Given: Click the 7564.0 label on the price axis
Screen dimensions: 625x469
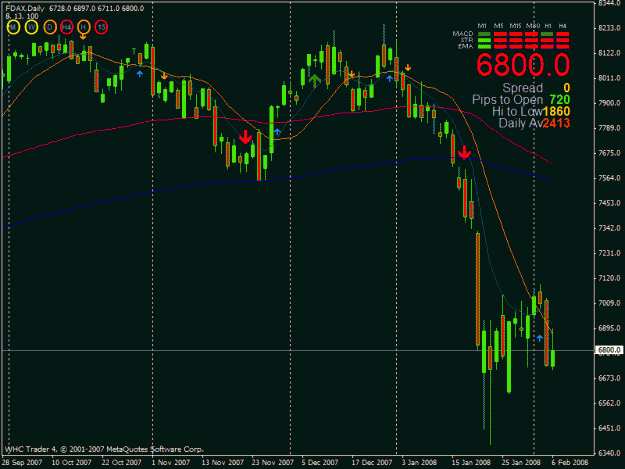Looking at the screenshot, I should click(609, 178).
